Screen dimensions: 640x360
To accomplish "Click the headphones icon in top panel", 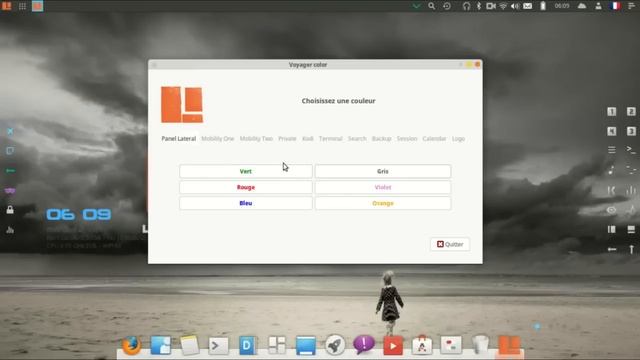I will click(x=467, y=6).
